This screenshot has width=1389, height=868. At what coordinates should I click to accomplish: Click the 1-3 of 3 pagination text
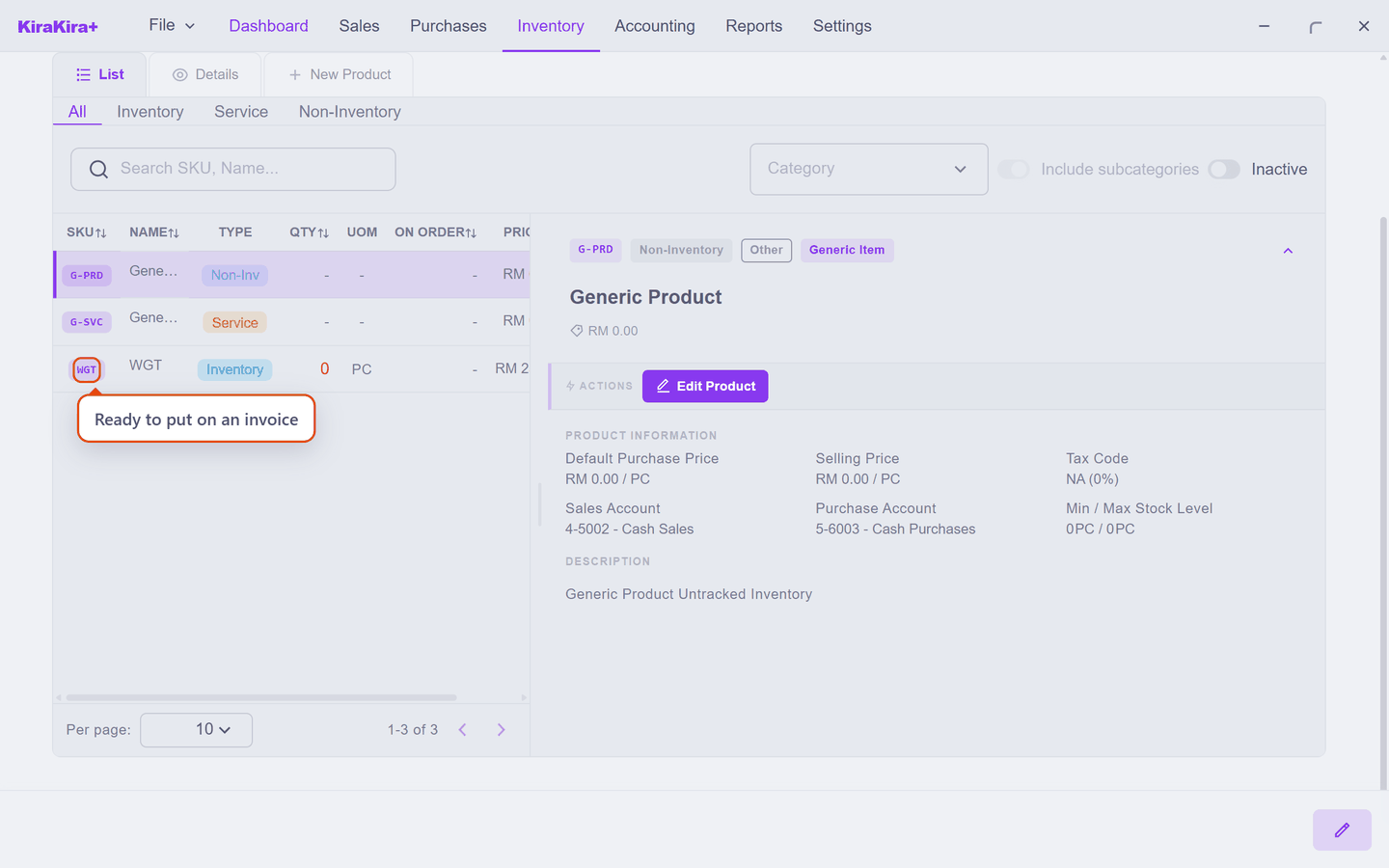point(413,730)
